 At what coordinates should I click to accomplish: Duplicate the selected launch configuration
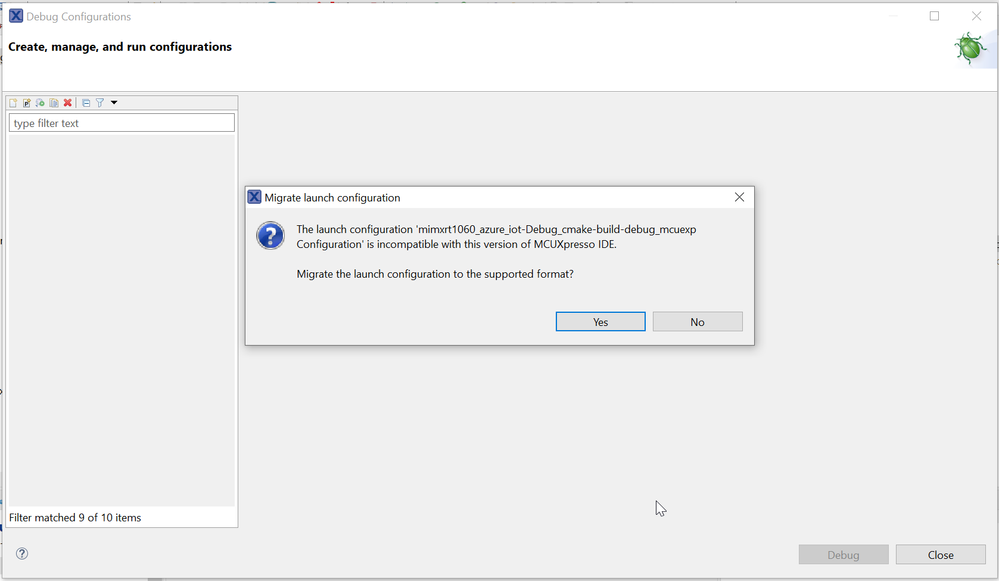point(55,102)
